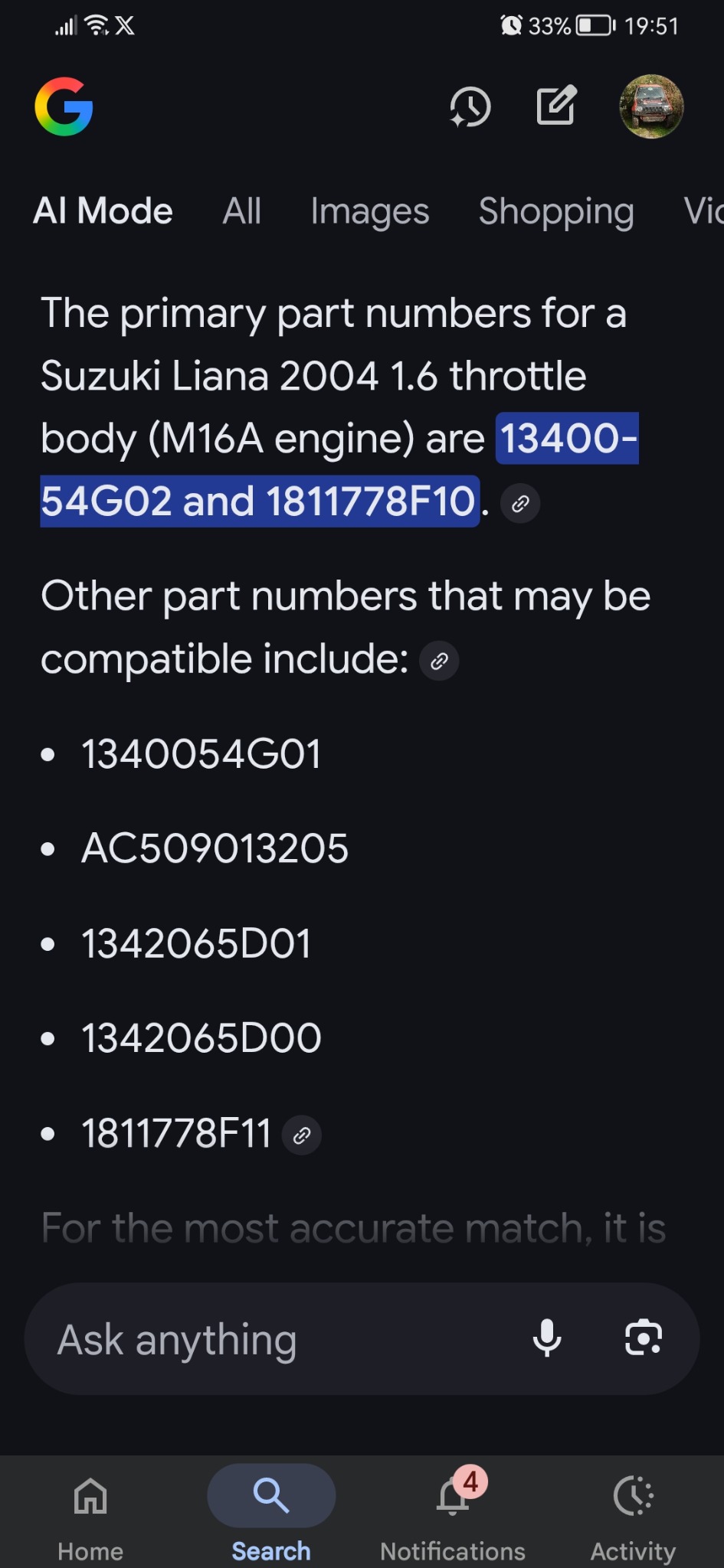Tap the Google logo icon
The height and width of the screenshot is (1568, 724).
click(x=64, y=107)
